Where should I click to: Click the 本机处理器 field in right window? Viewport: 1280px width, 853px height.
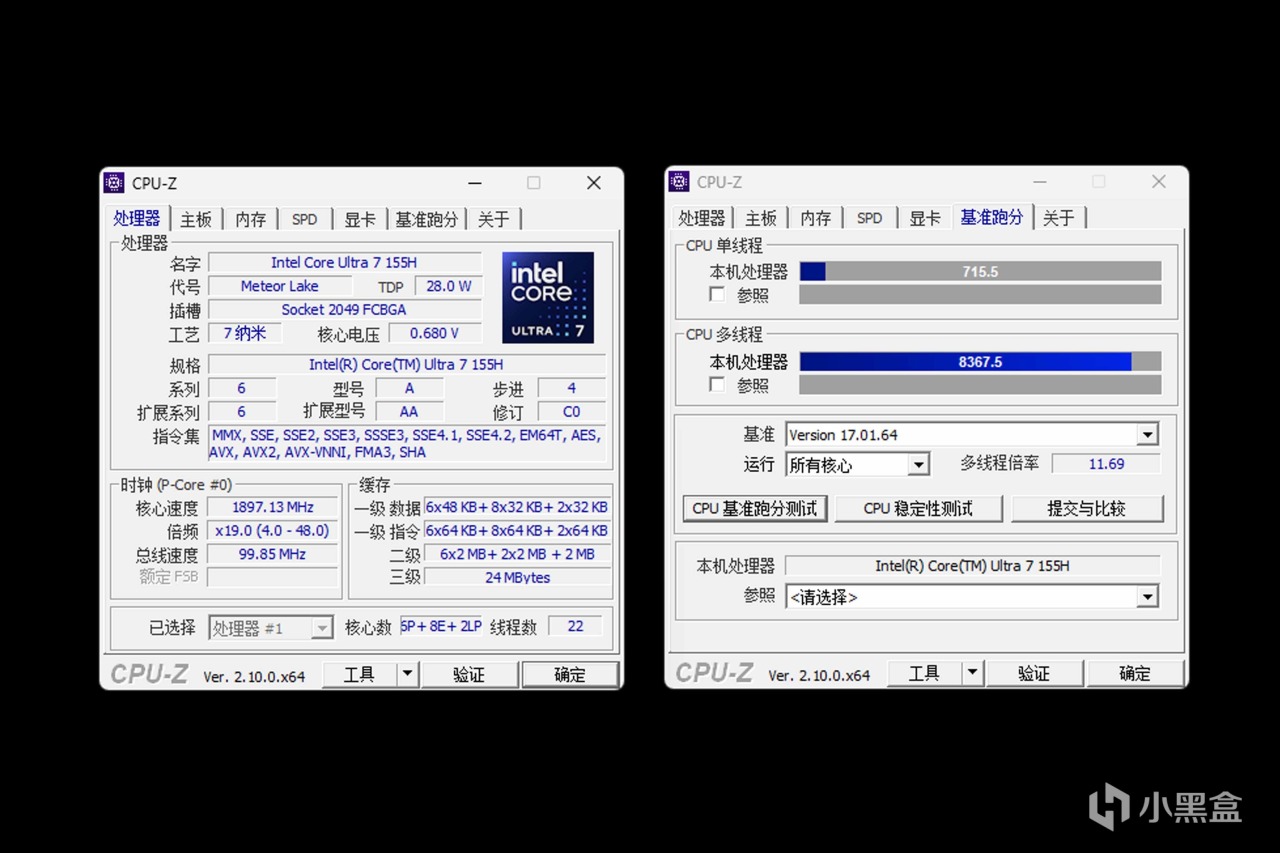pyautogui.click(x=972, y=566)
